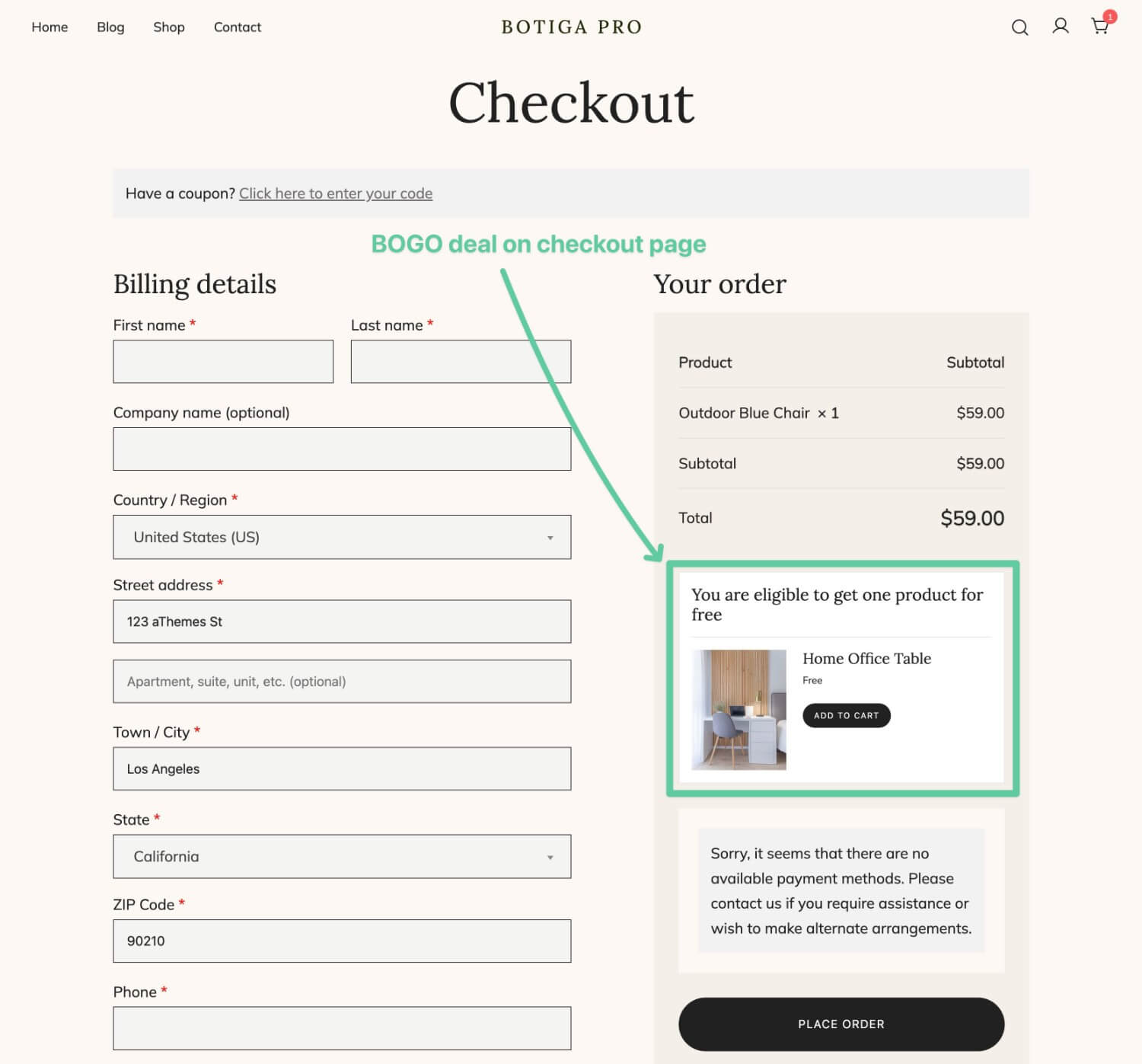Submit with the Place Order button
This screenshot has height=1064, width=1142.
(841, 1024)
